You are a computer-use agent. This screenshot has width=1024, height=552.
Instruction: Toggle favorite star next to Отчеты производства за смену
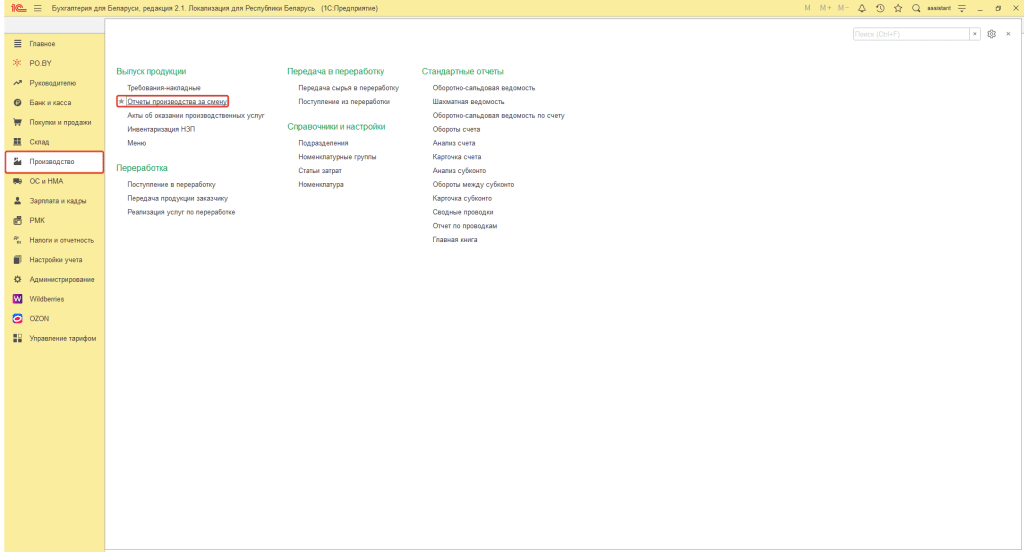click(x=121, y=101)
